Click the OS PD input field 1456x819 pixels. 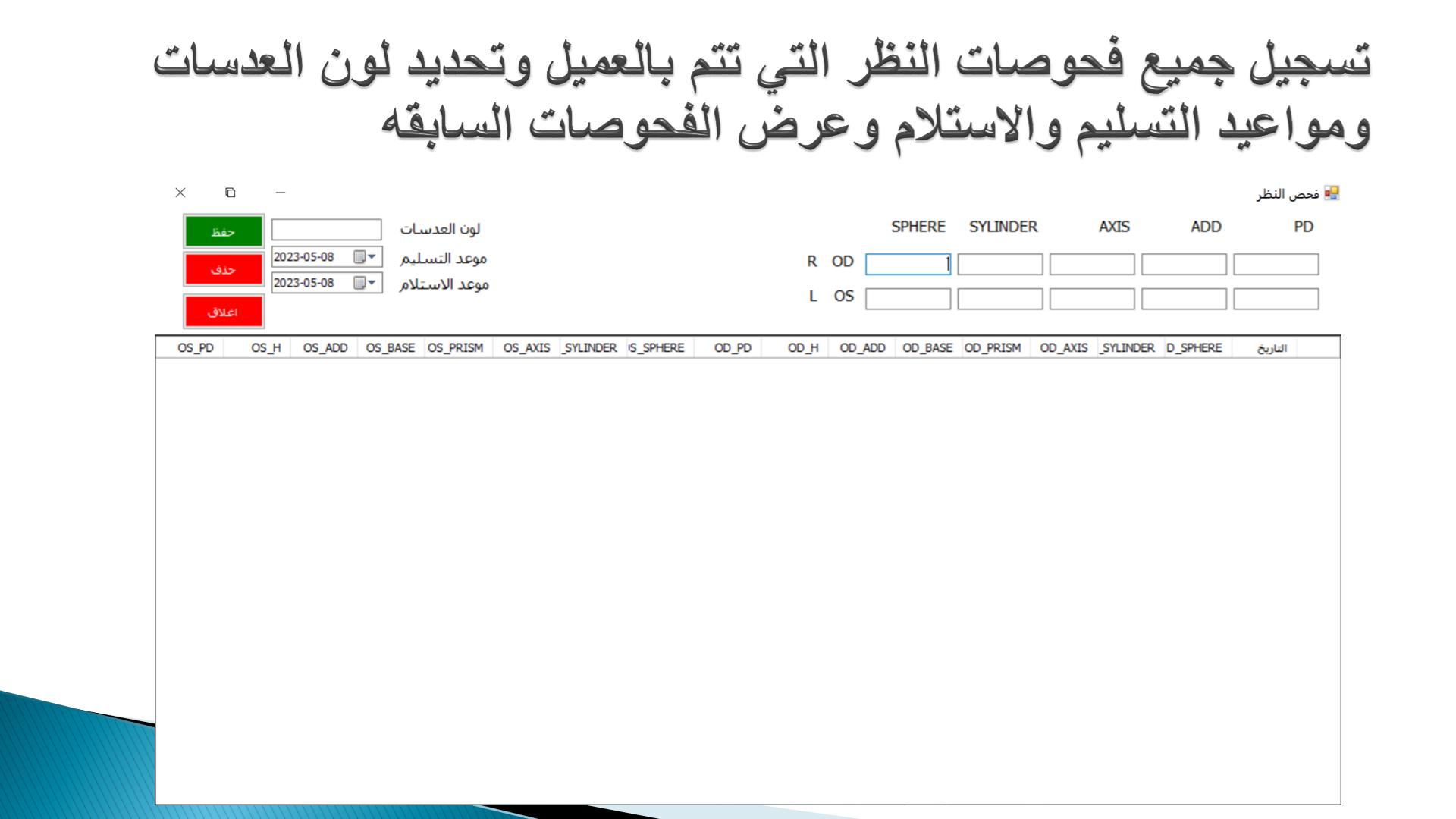coord(1276,299)
